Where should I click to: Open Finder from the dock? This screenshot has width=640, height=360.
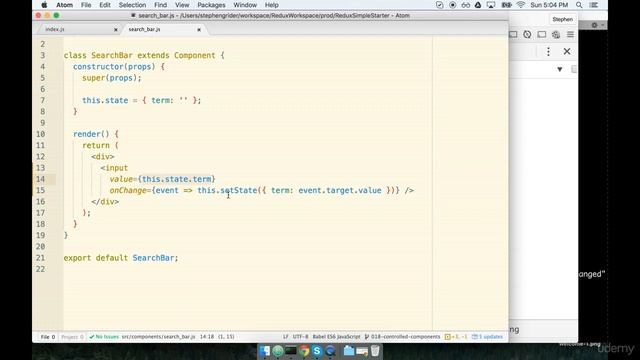(264, 351)
